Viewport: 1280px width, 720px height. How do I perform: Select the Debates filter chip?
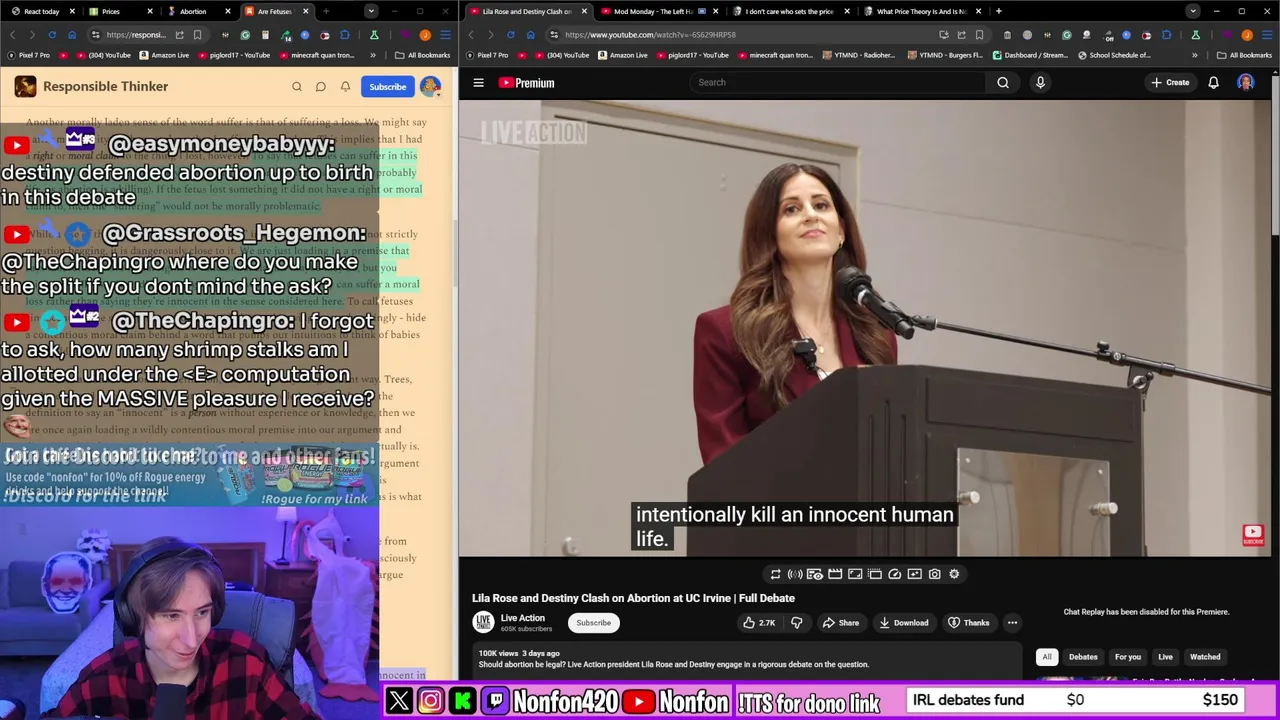(x=1083, y=657)
